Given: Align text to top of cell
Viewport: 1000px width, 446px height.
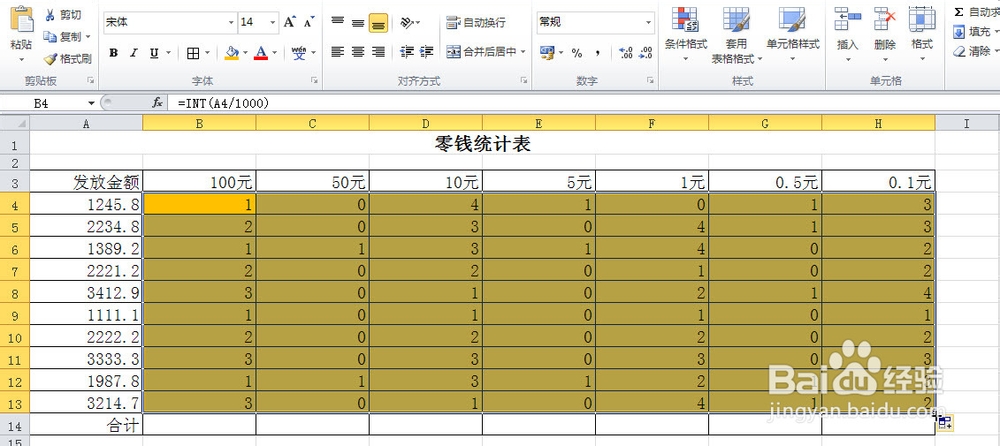Looking at the screenshot, I should click(338, 23).
